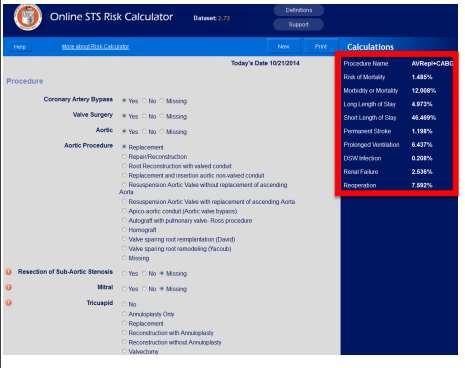
Task: Open the Definitions button
Action: click(298, 10)
